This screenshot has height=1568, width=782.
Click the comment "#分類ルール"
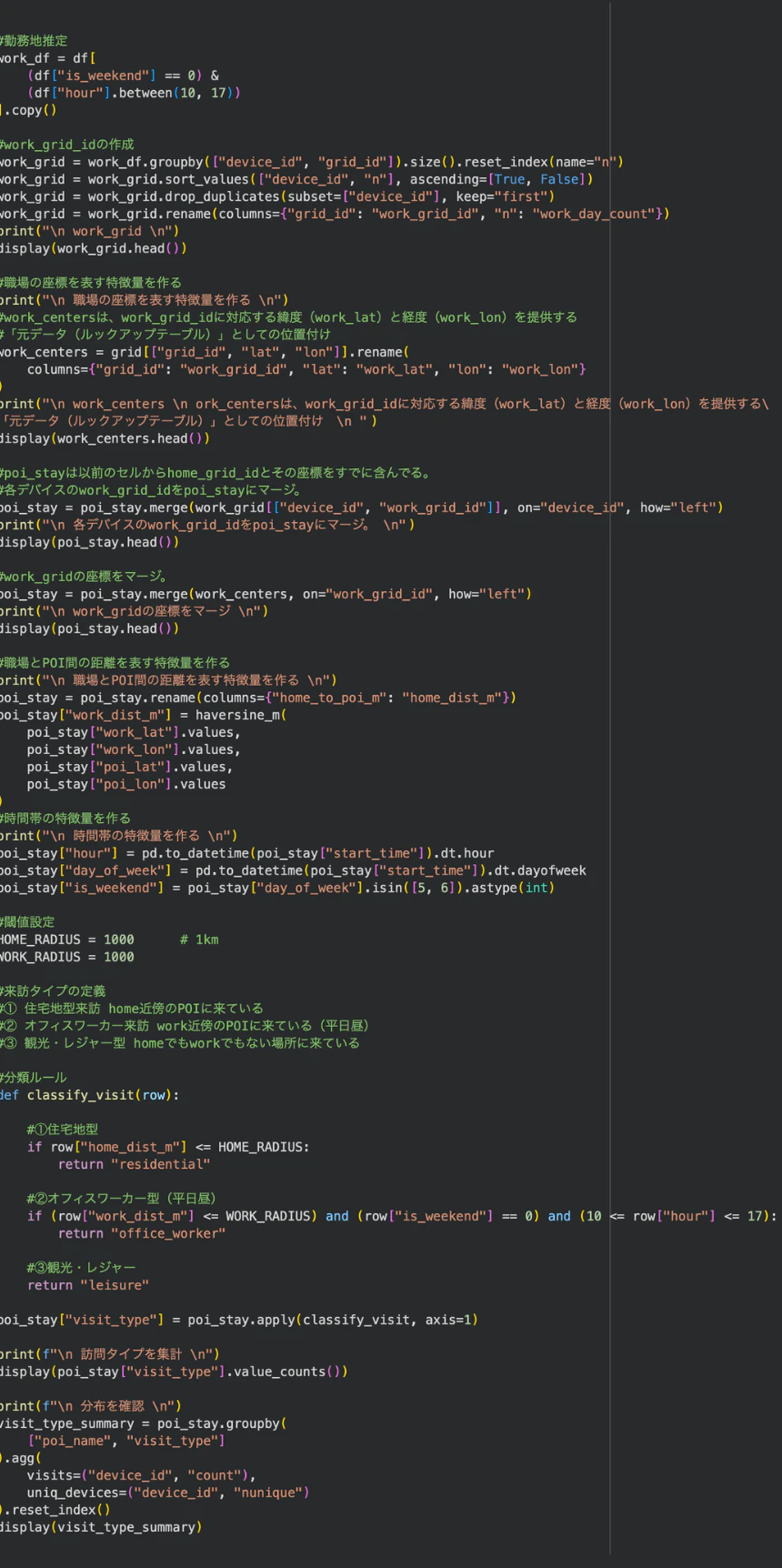click(34, 1078)
